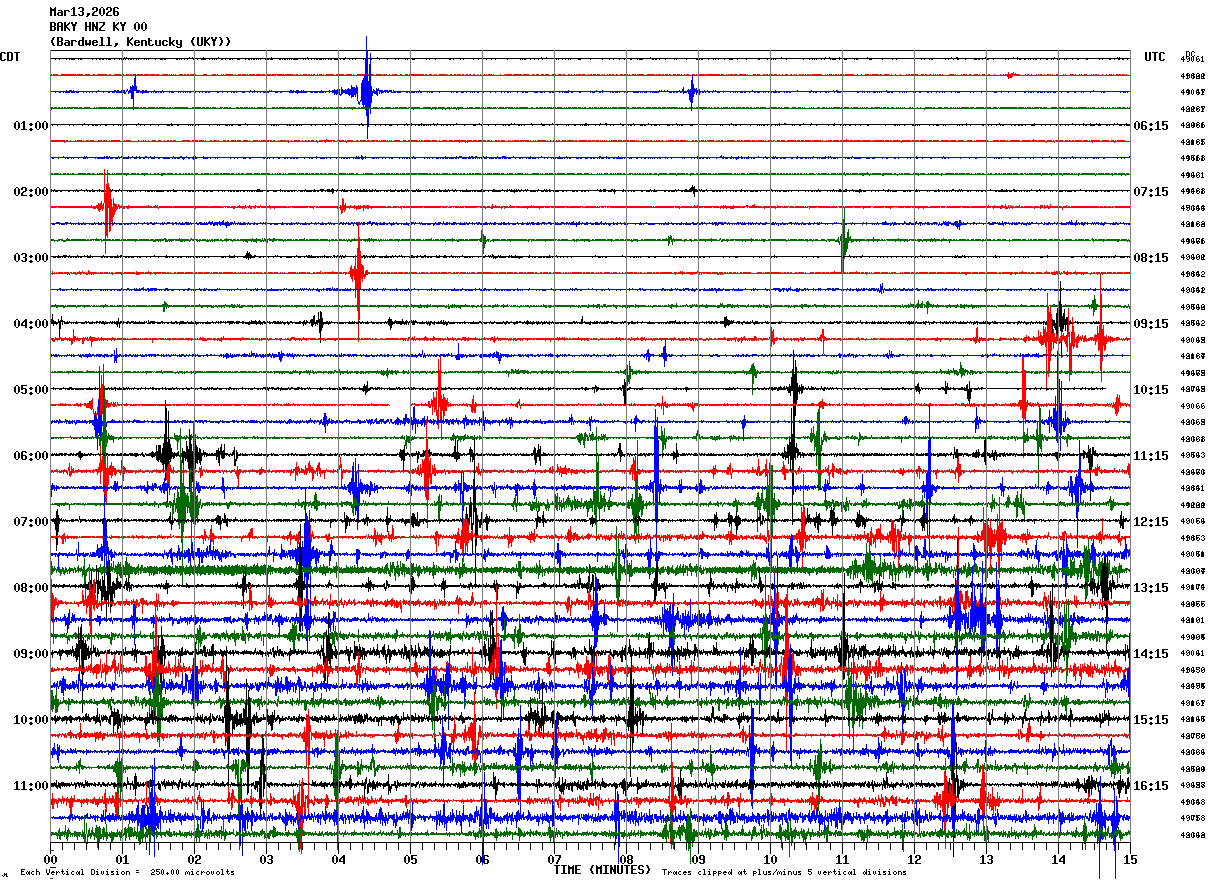The image size is (1210, 886).
Task: Click the '05:00' CDT time label
Action: (x=31, y=390)
